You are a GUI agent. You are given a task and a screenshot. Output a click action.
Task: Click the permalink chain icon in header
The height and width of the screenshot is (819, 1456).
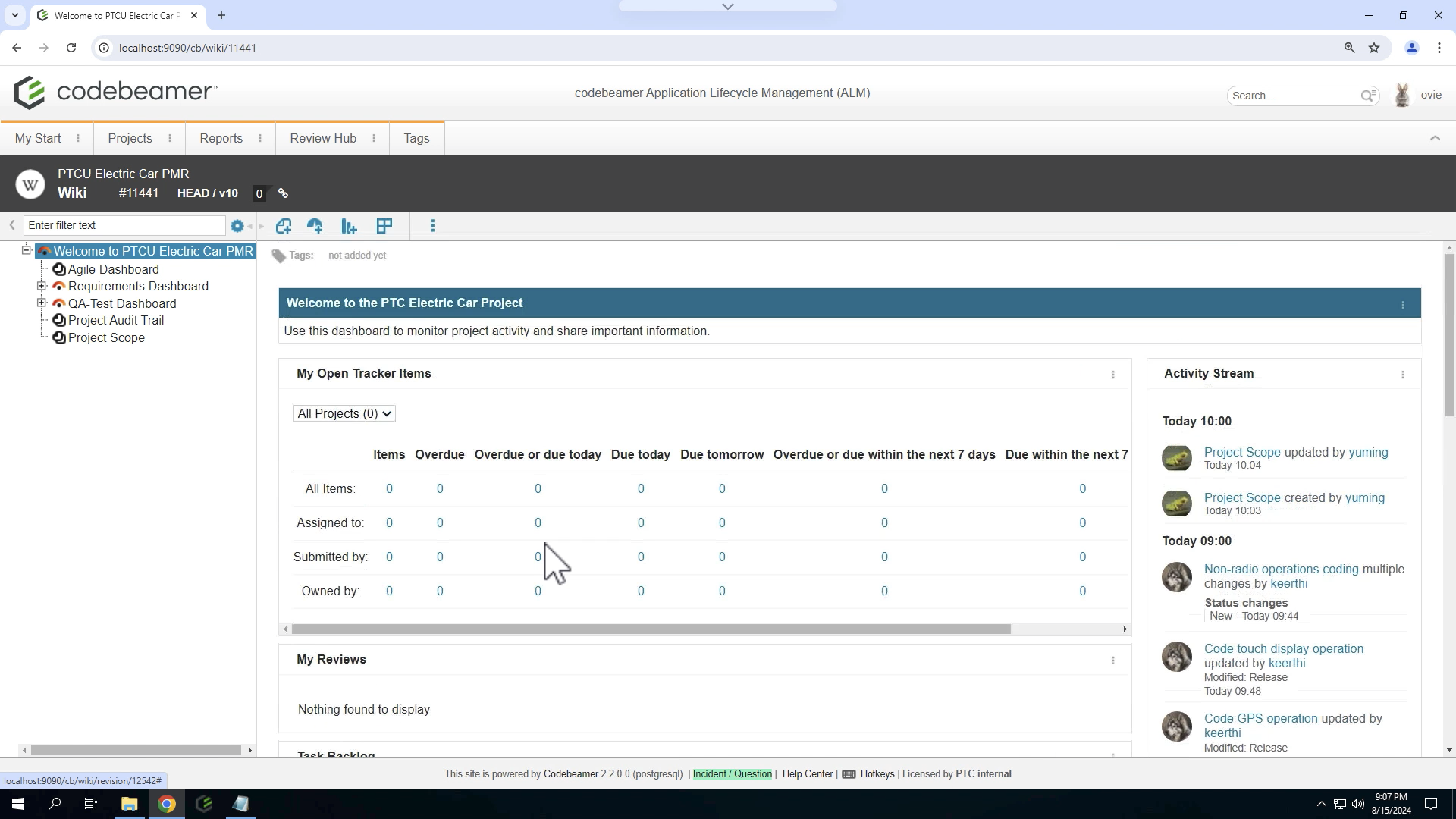click(283, 193)
